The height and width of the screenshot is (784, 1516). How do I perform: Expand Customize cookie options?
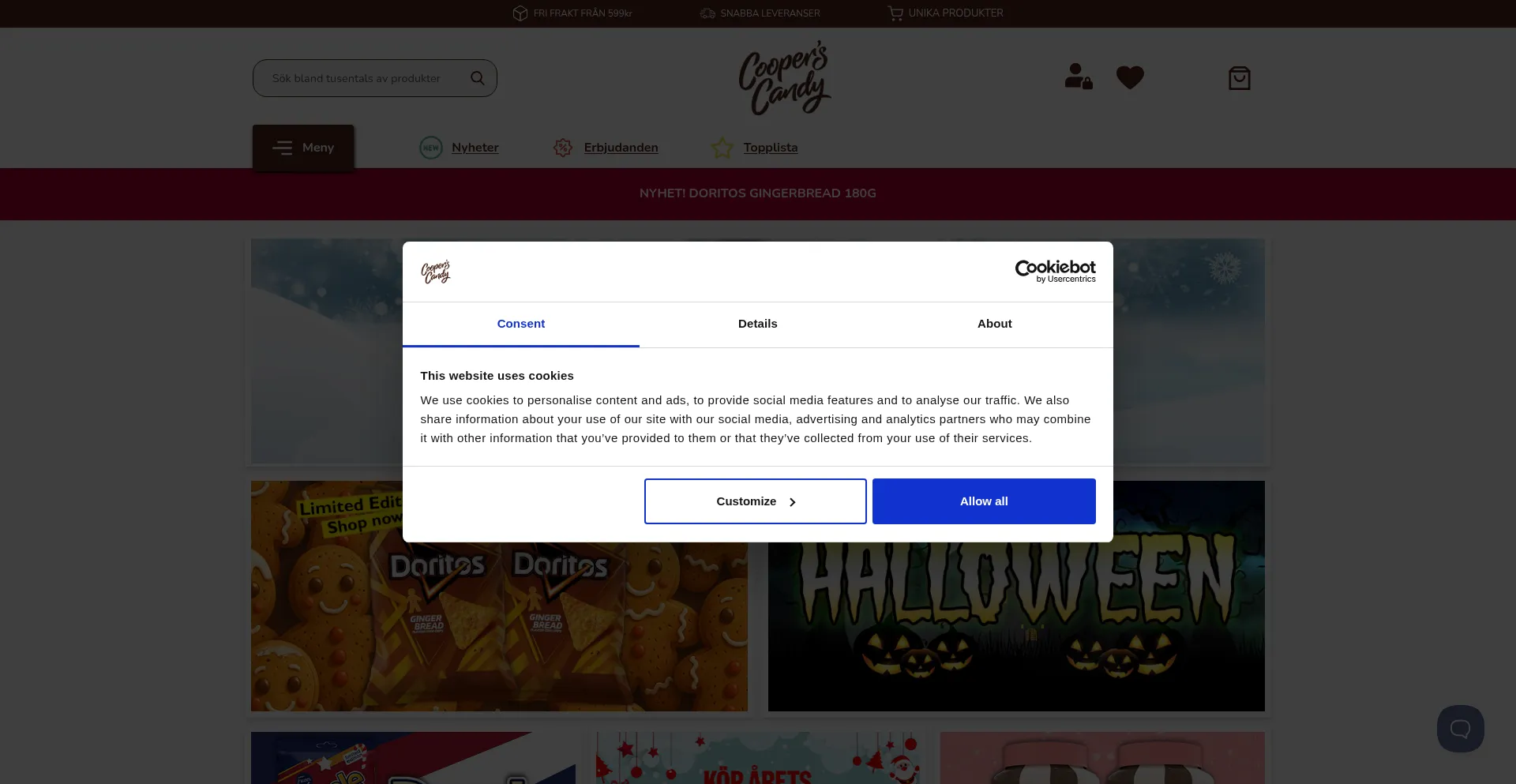[x=756, y=501]
